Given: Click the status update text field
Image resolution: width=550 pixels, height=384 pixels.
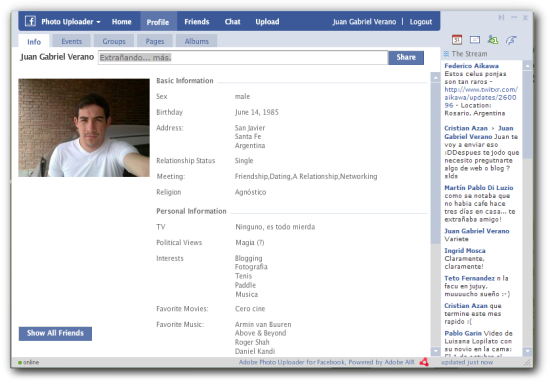Looking at the screenshot, I should (x=243, y=58).
